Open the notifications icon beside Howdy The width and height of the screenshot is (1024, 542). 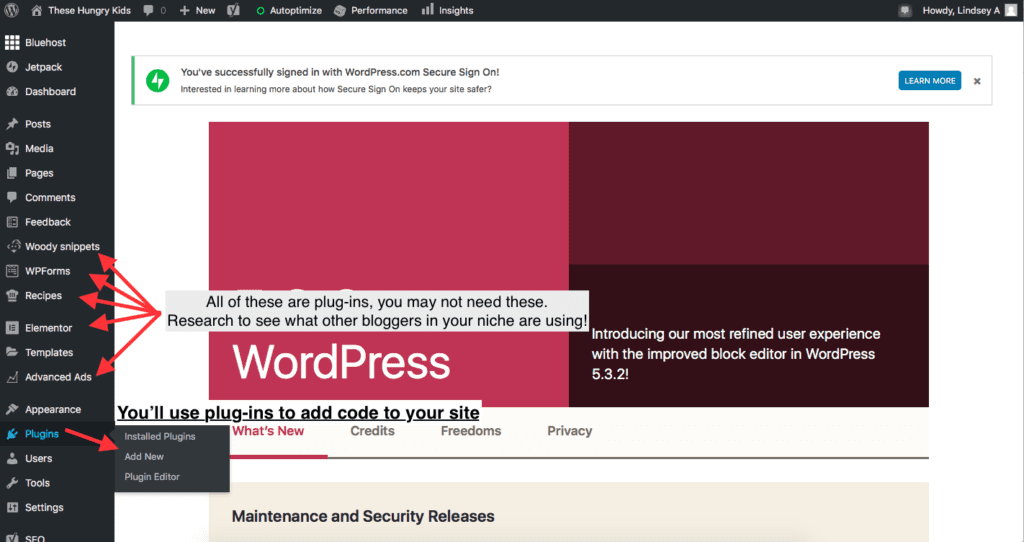tap(904, 10)
